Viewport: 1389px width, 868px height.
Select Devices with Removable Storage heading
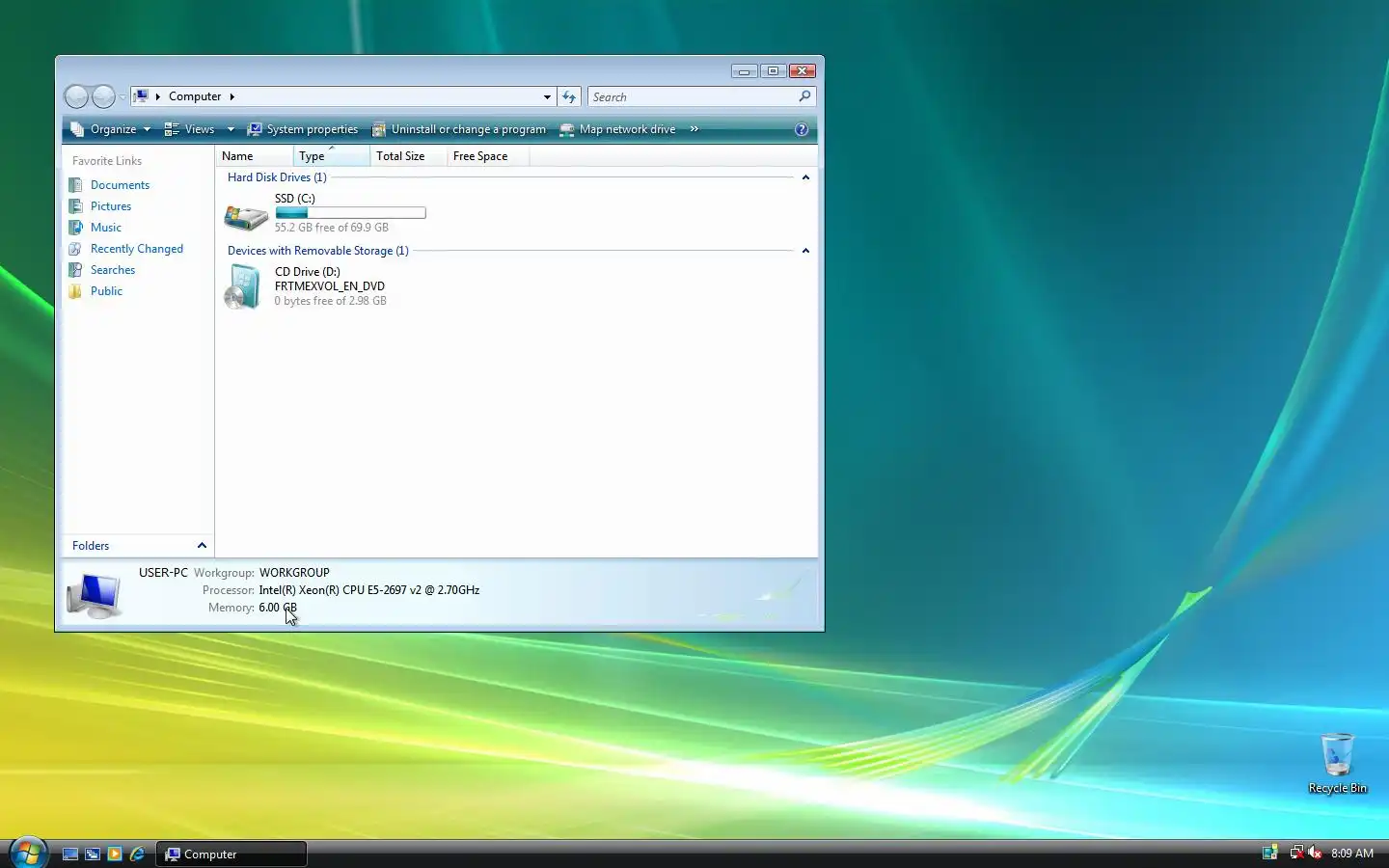(318, 251)
